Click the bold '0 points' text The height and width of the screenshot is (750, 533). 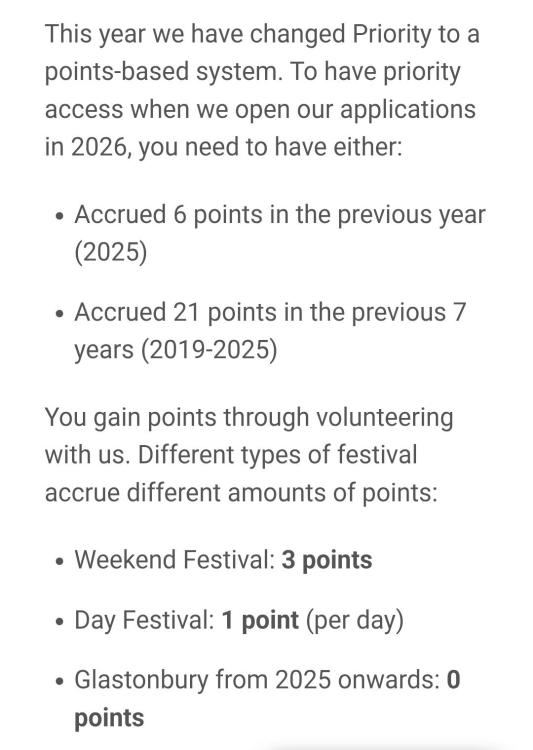point(267,699)
